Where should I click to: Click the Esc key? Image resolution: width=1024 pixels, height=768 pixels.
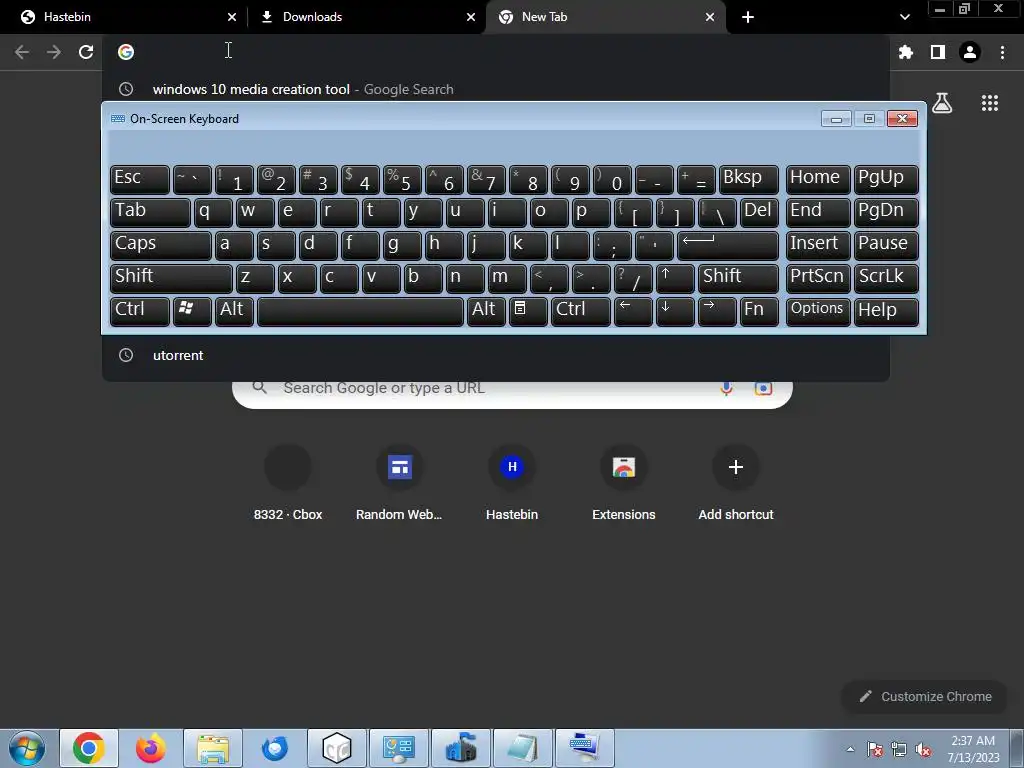pos(140,180)
